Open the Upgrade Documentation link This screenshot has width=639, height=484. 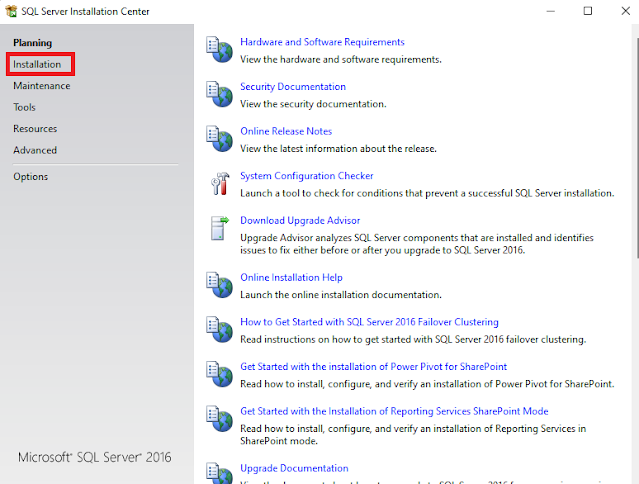(294, 468)
